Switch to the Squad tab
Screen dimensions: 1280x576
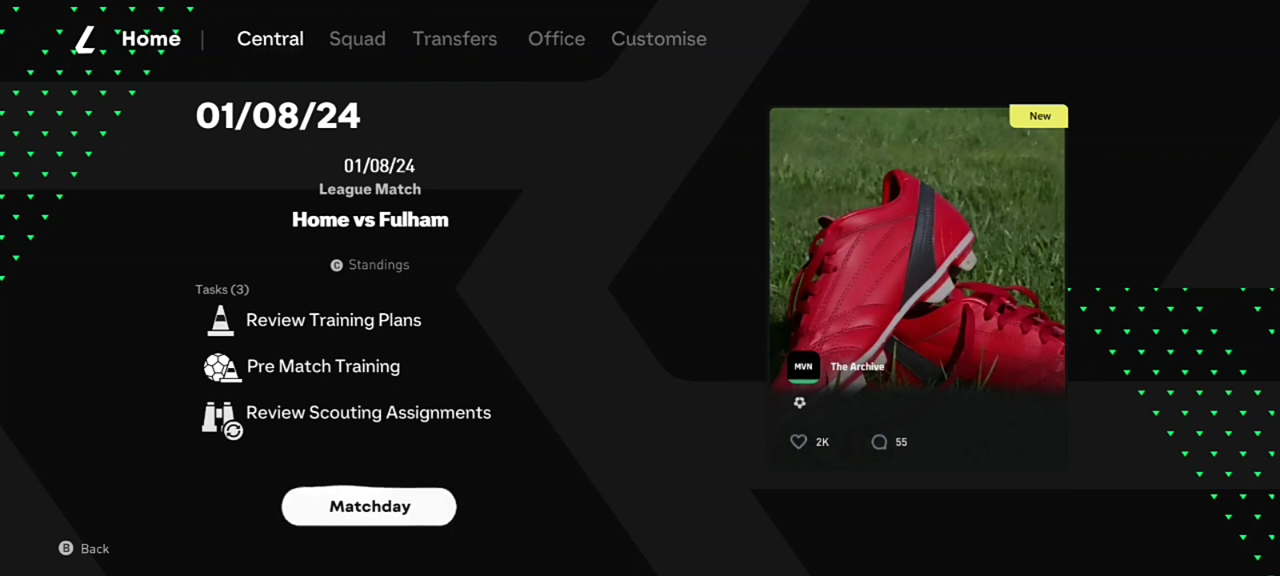click(357, 39)
